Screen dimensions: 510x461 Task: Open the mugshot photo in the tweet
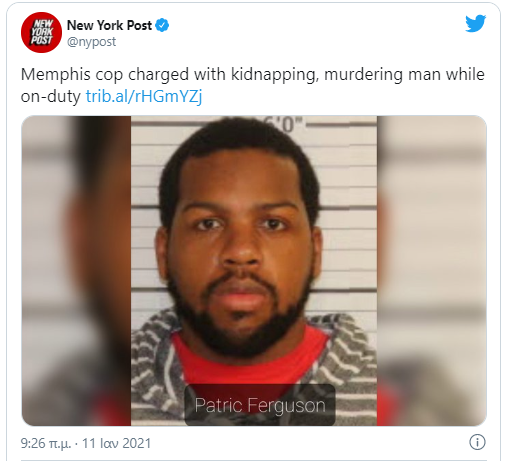tap(254, 271)
